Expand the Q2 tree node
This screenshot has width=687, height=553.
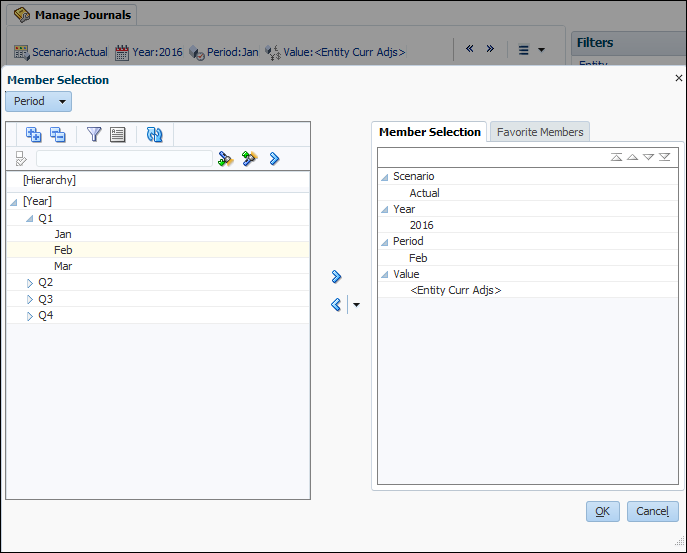[30, 283]
